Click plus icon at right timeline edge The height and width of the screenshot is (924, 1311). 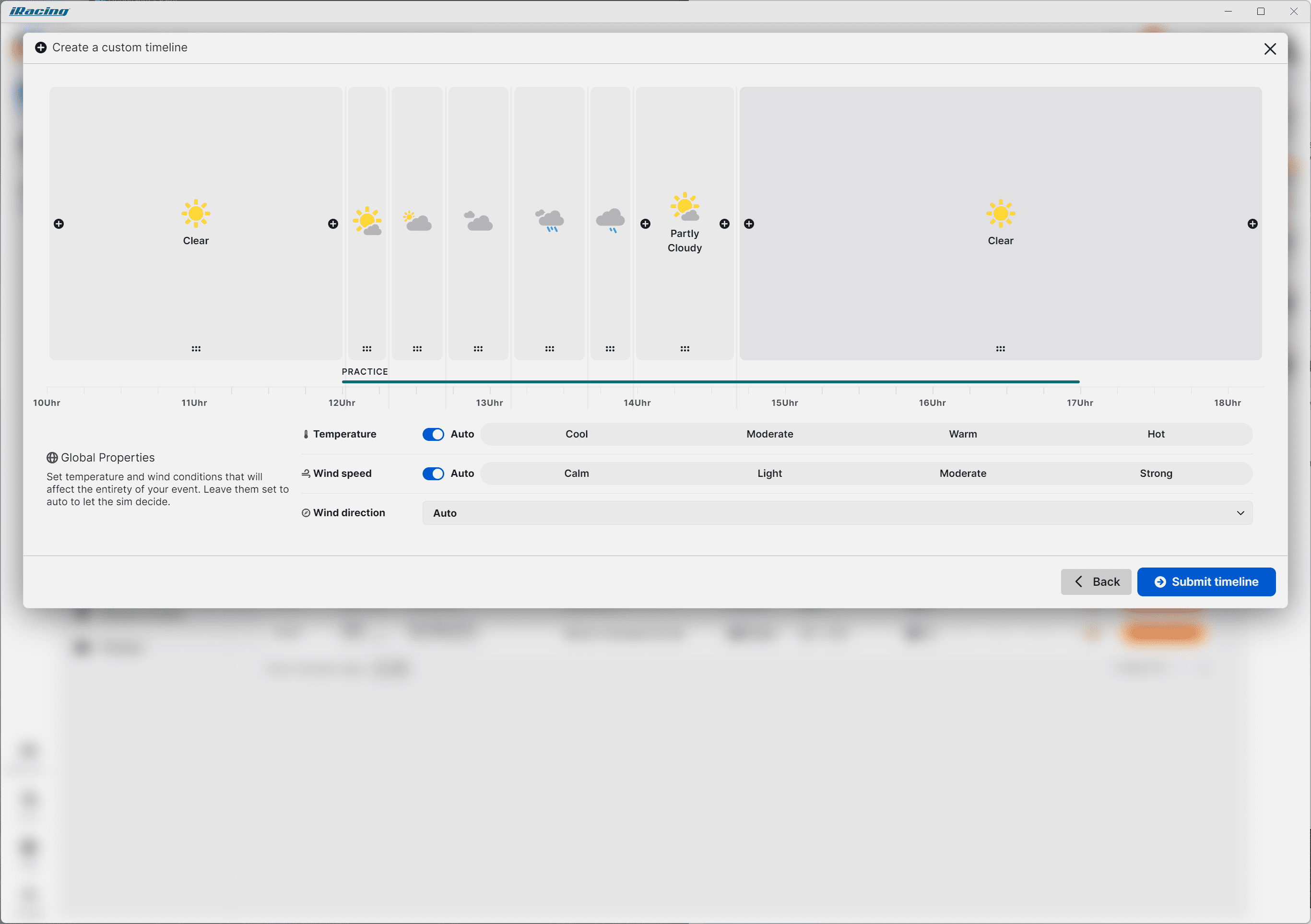point(1252,224)
